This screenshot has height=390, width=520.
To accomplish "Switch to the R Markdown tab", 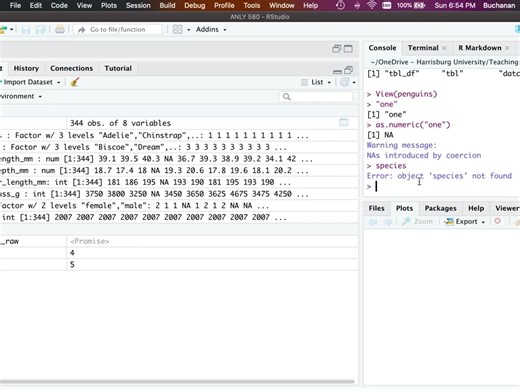I will click(x=480, y=48).
